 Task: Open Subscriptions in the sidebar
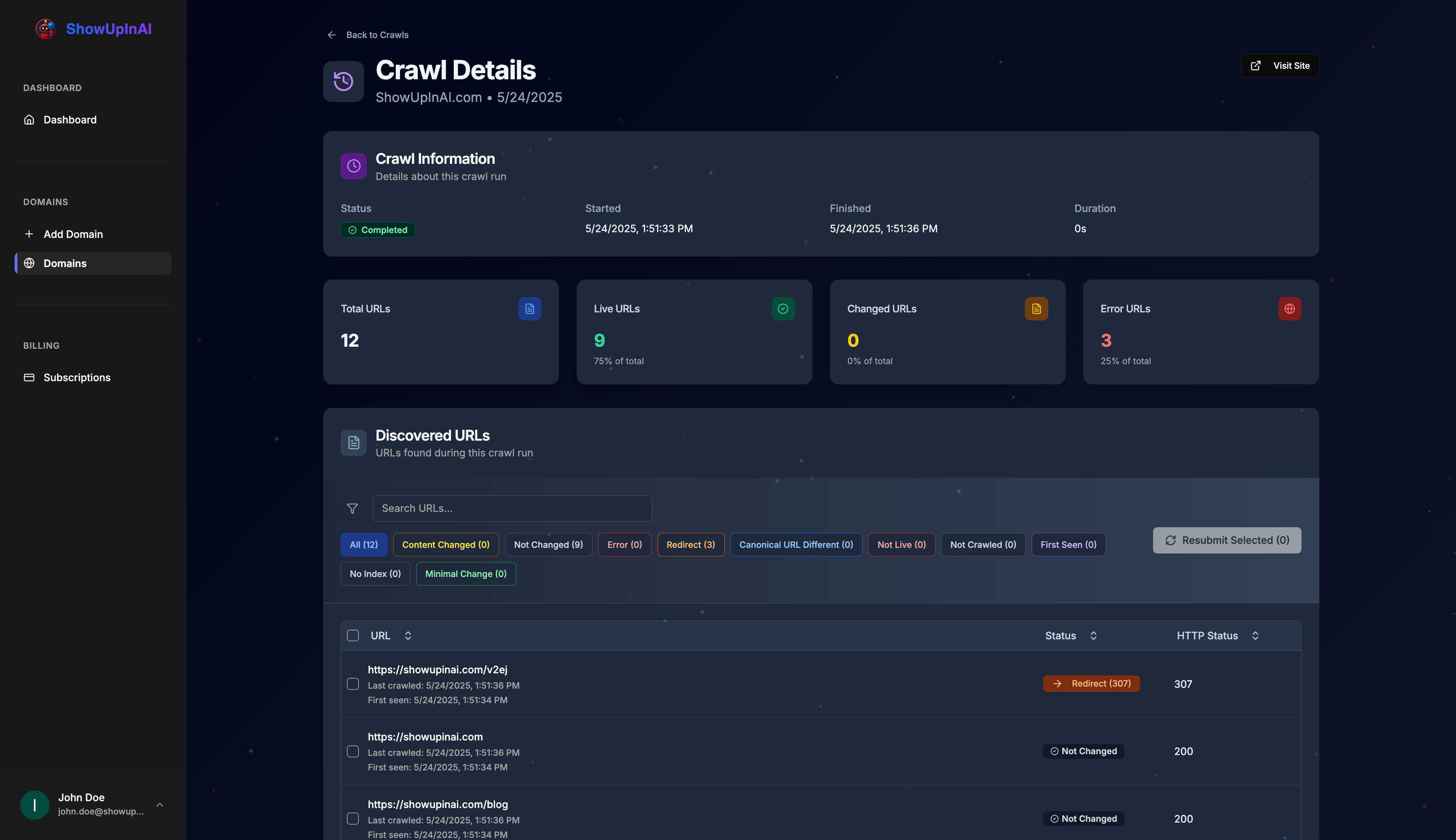tap(77, 377)
